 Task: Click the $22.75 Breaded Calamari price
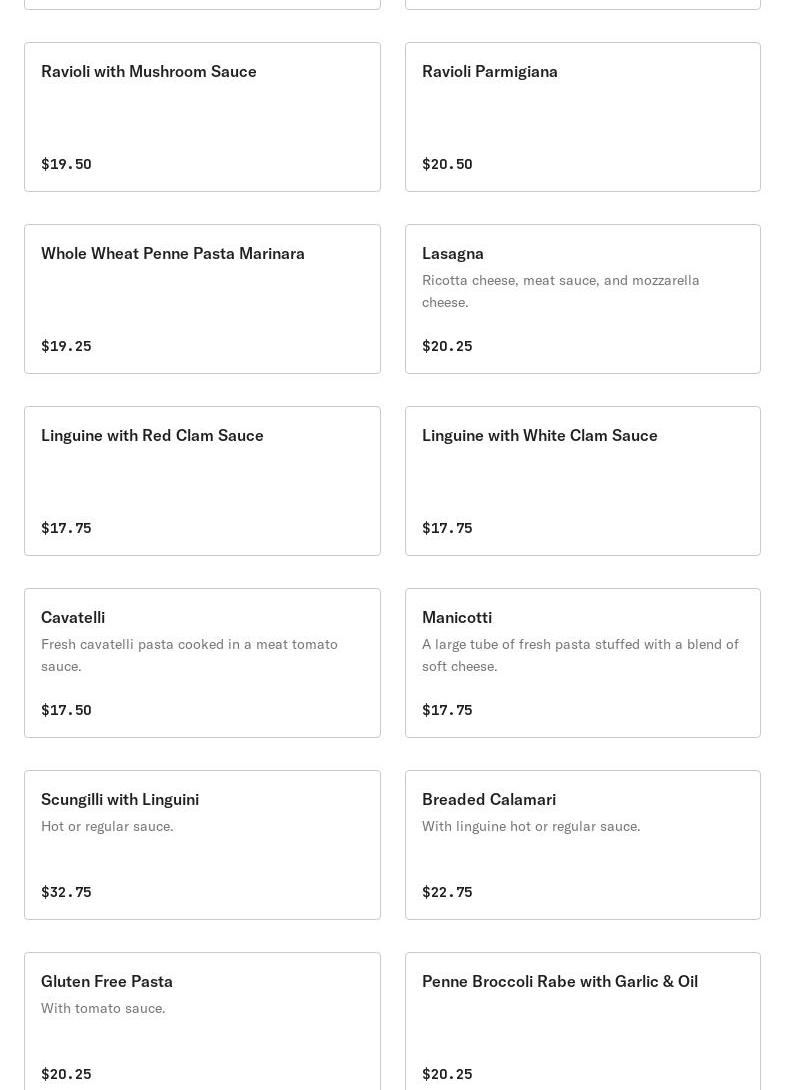point(447,892)
